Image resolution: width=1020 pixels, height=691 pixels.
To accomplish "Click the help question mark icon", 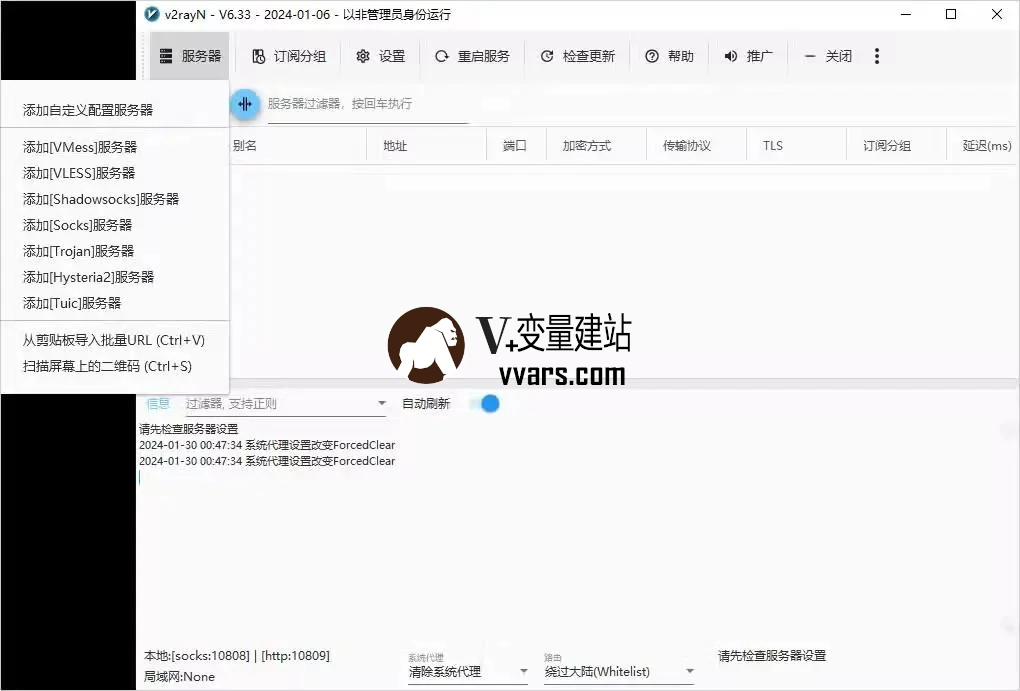I will 652,57.
